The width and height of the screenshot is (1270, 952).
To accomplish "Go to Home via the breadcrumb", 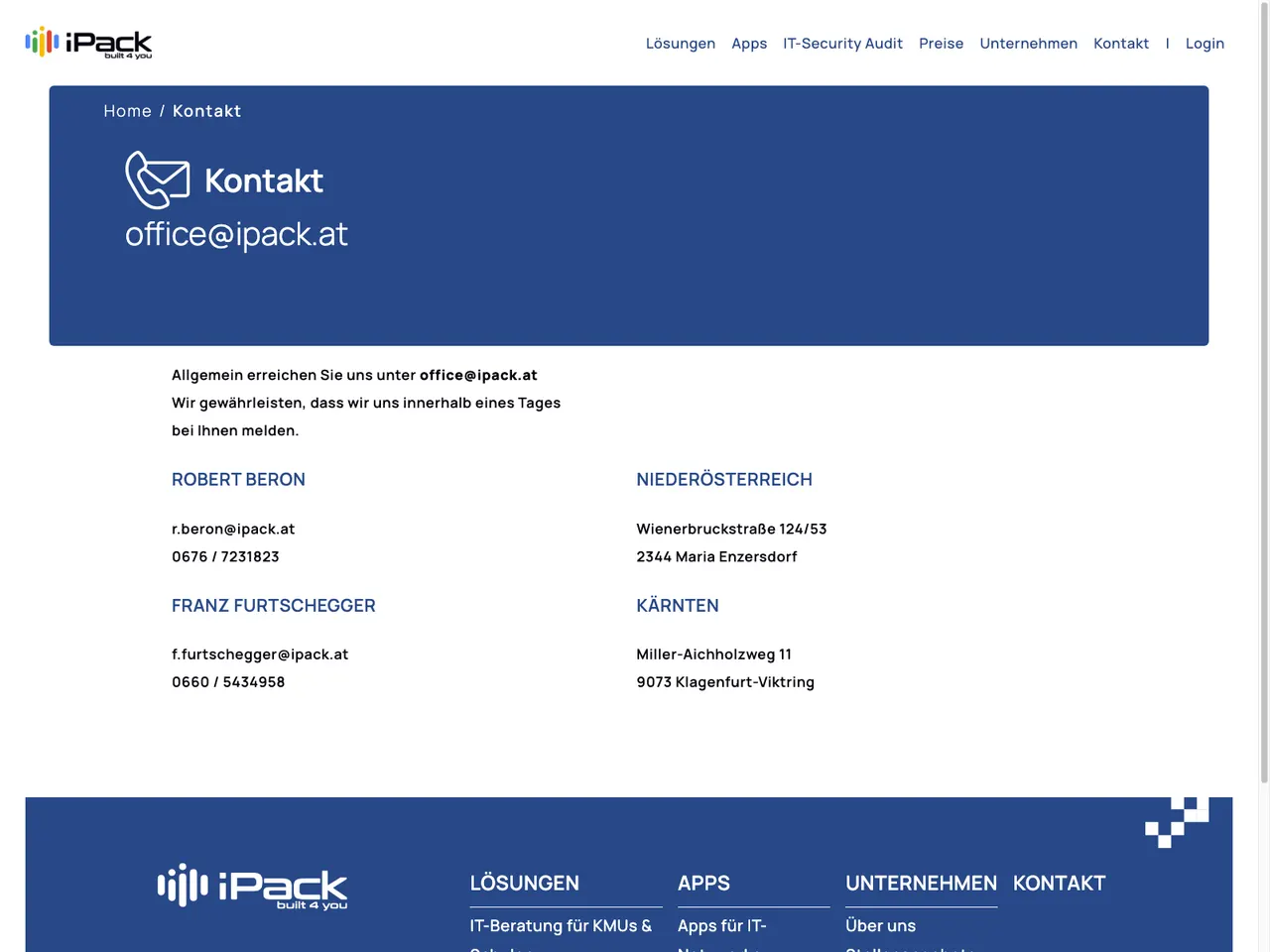I will 127,111.
